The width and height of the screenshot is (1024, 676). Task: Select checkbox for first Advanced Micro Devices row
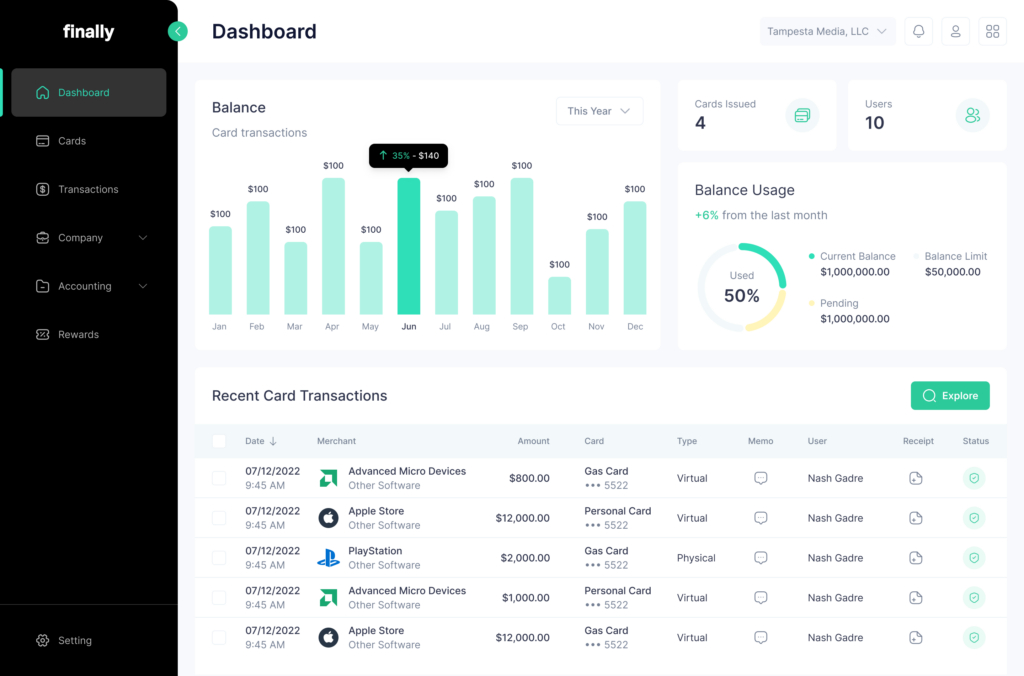(x=219, y=478)
